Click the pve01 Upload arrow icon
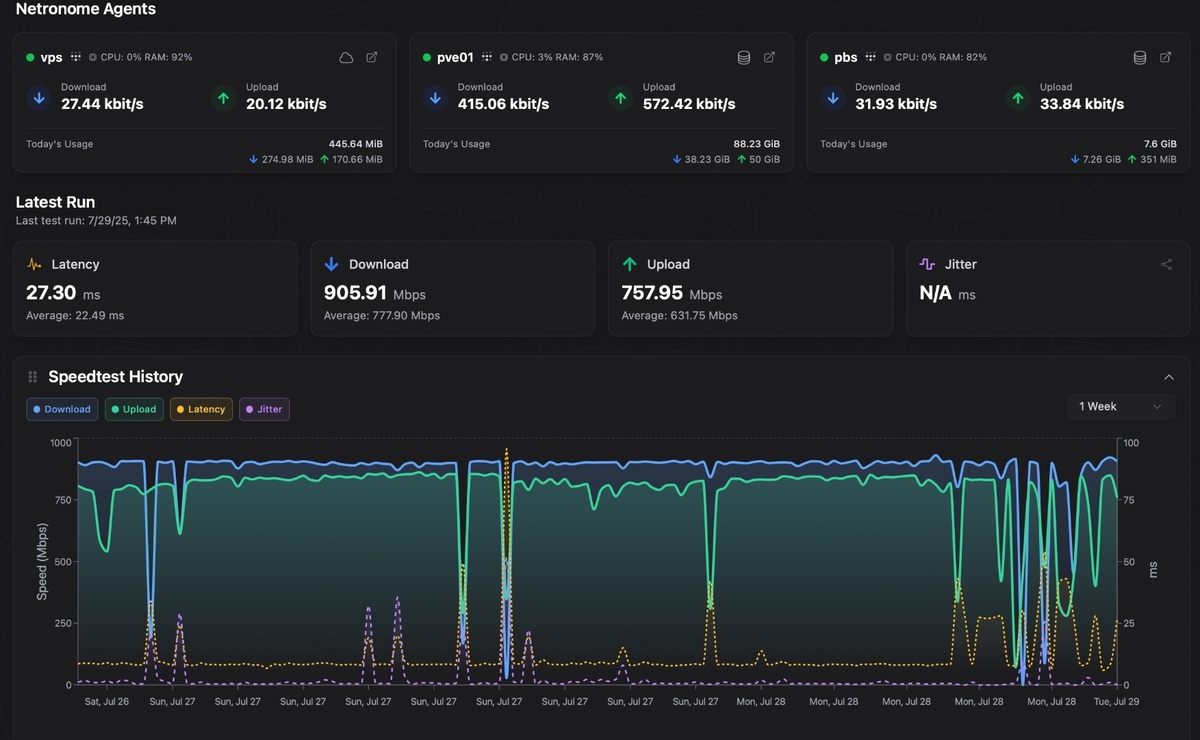 point(621,98)
